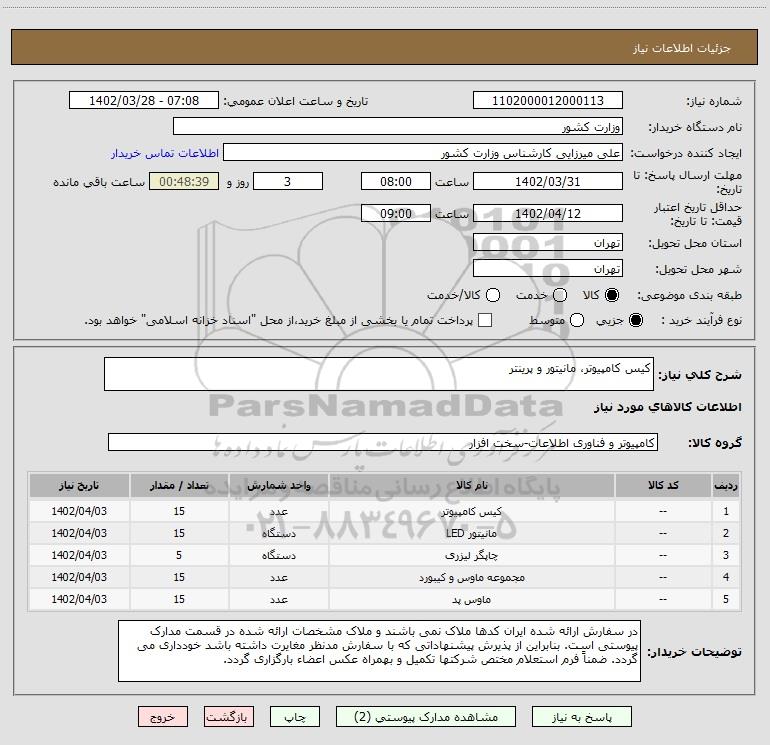Screen dimensions: 770x745
Task: Click the بازگشت back button
Action: pyautogui.click(x=229, y=717)
